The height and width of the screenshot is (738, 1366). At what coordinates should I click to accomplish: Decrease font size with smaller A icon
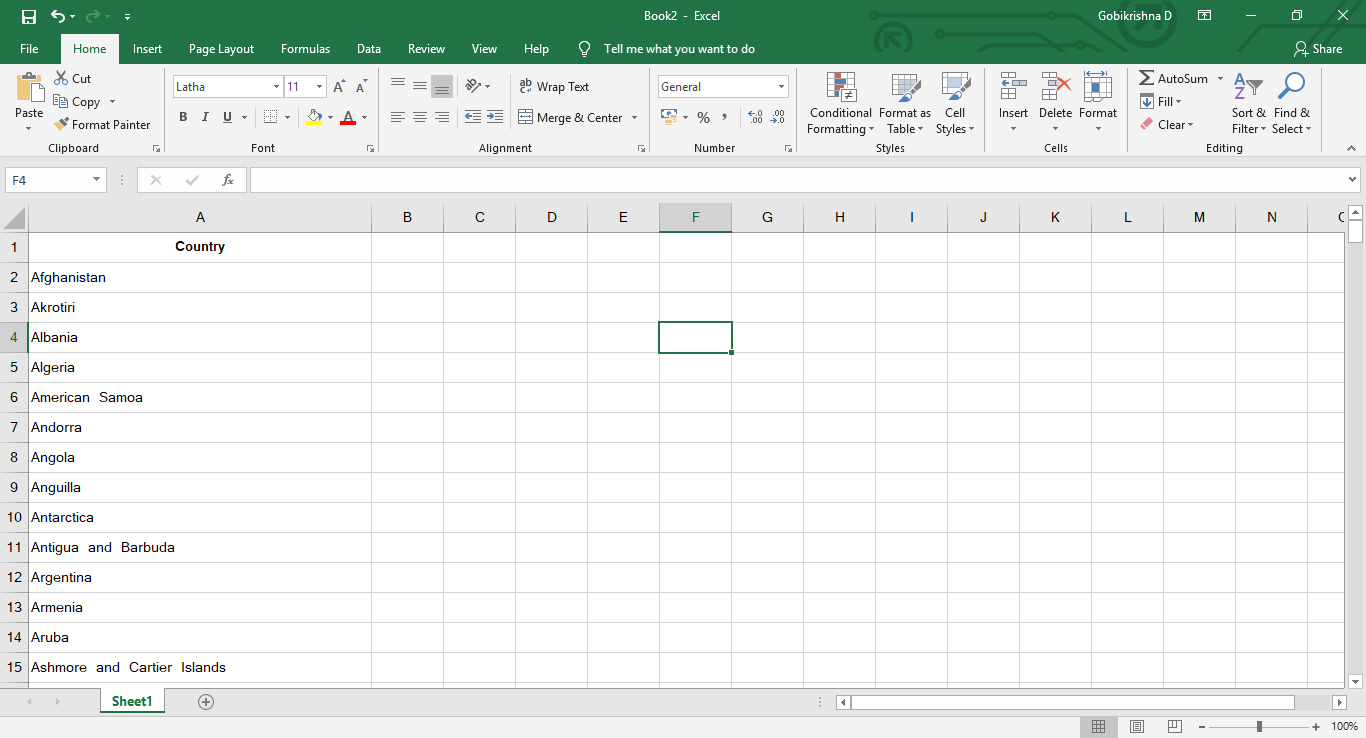tap(362, 87)
